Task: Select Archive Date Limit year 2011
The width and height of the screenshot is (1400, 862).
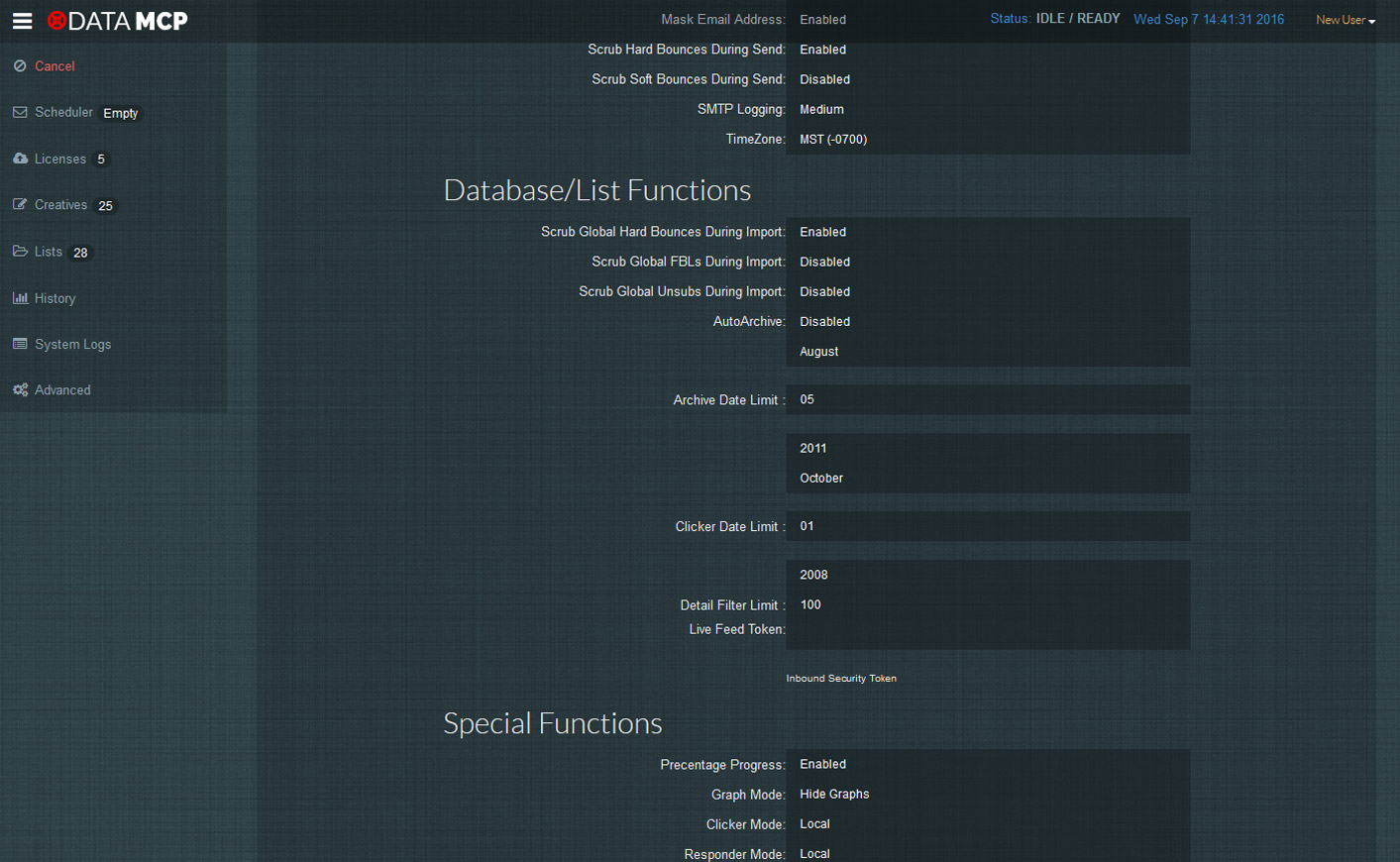Action: [x=988, y=448]
